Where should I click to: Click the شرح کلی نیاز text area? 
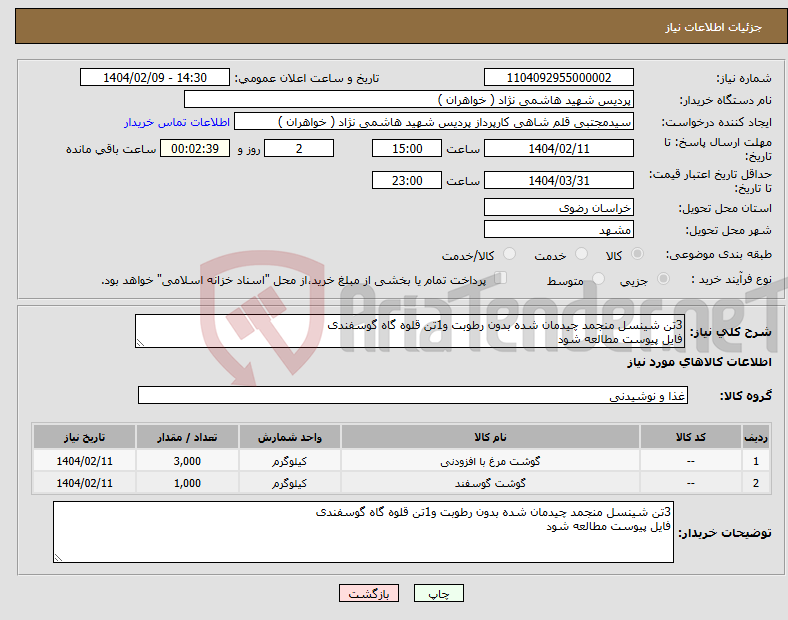410,331
